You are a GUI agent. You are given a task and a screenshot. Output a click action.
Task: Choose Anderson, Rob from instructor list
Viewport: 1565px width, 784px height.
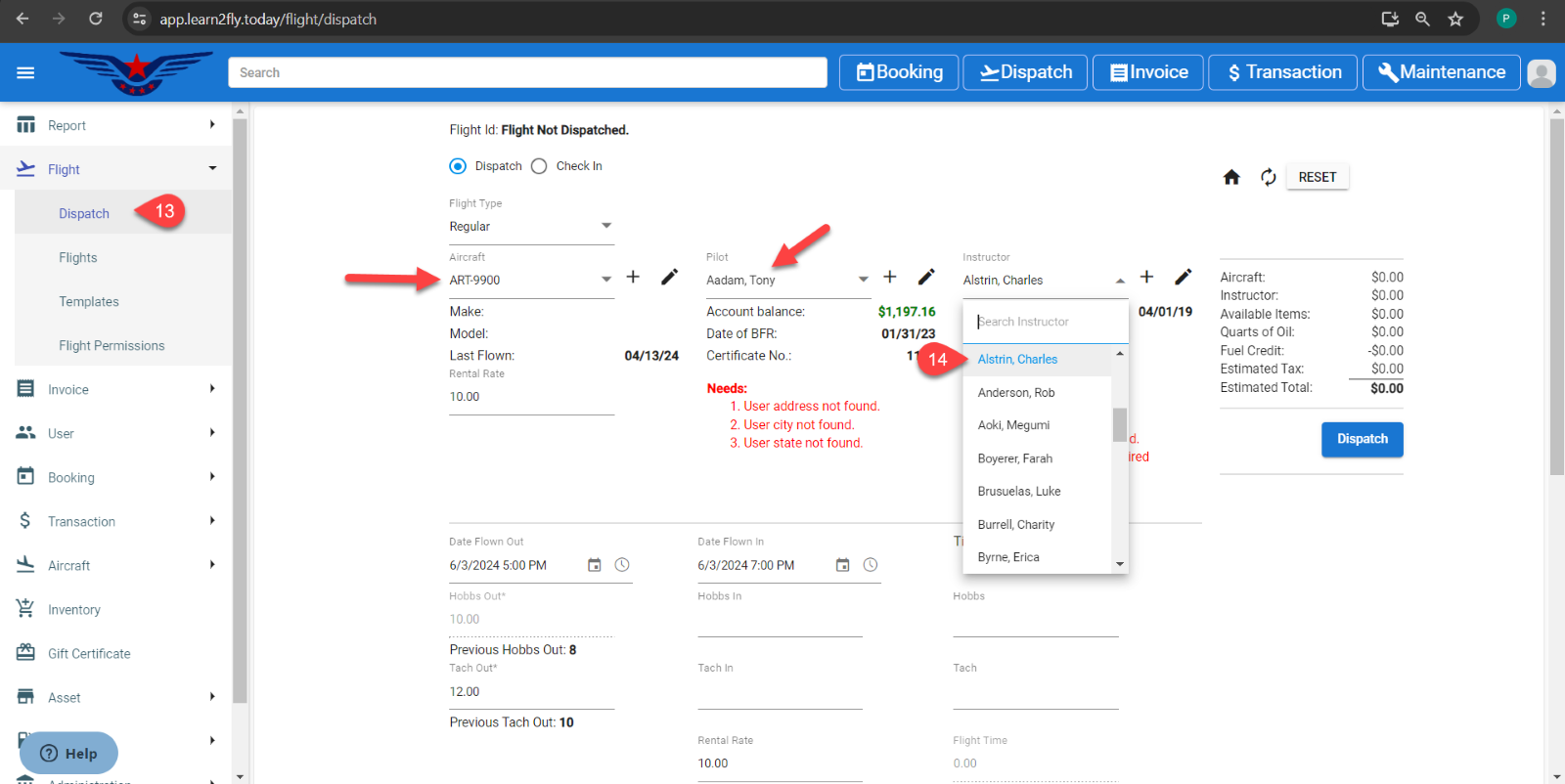pyautogui.click(x=1016, y=393)
